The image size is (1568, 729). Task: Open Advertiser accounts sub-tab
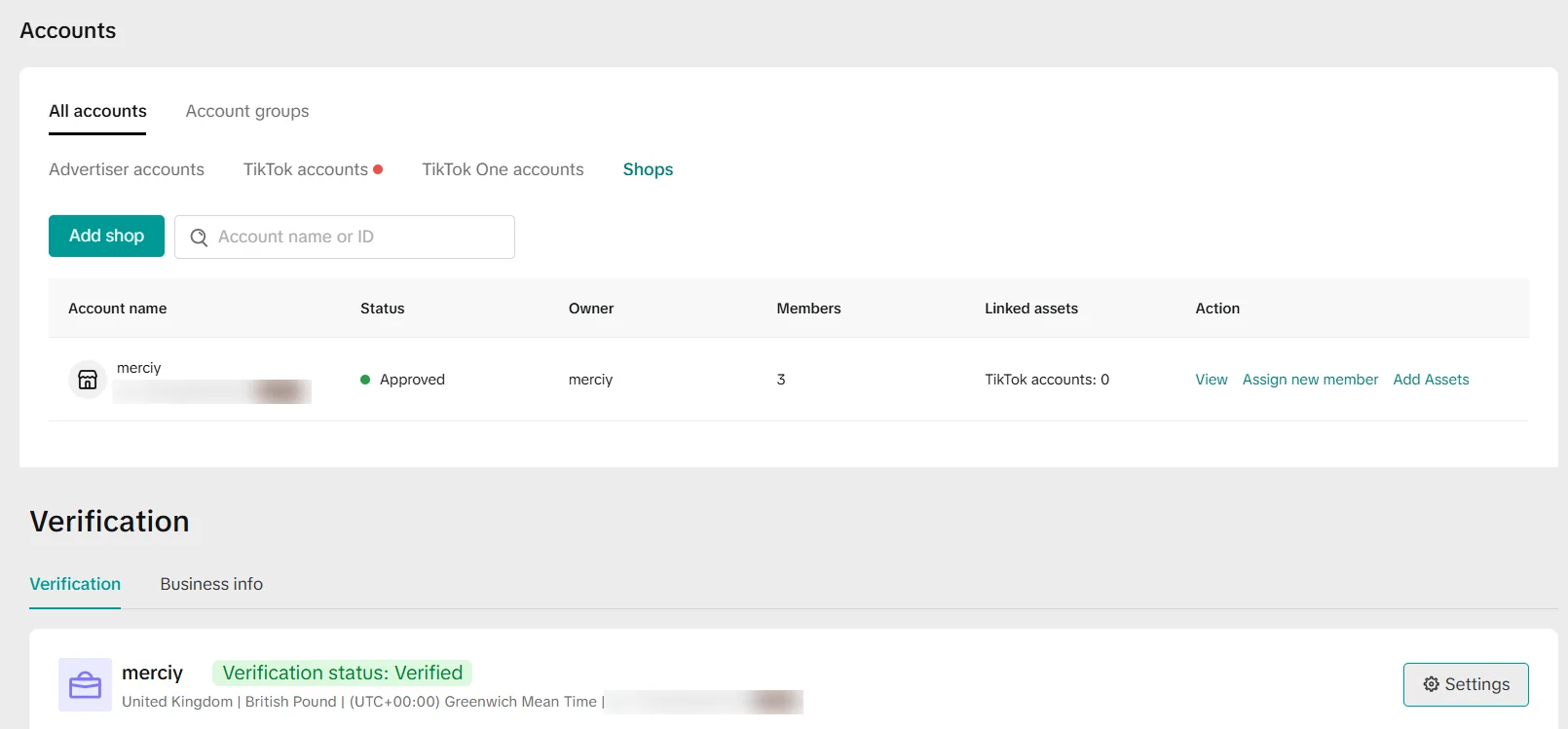click(x=127, y=169)
